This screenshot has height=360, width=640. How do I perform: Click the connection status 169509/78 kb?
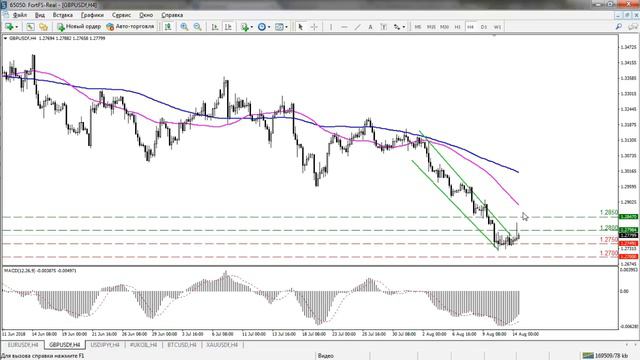pyautogui.click(x=605, y=356)
